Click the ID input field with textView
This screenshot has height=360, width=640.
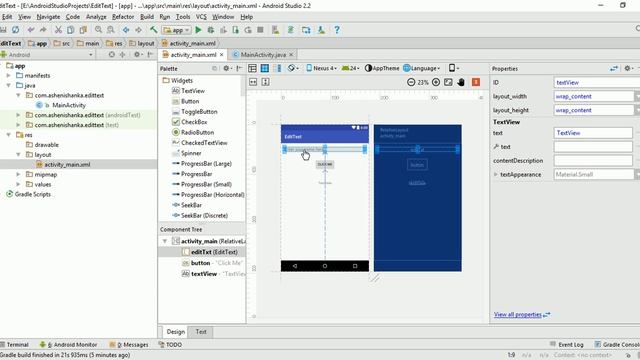[x=597, y=82]
